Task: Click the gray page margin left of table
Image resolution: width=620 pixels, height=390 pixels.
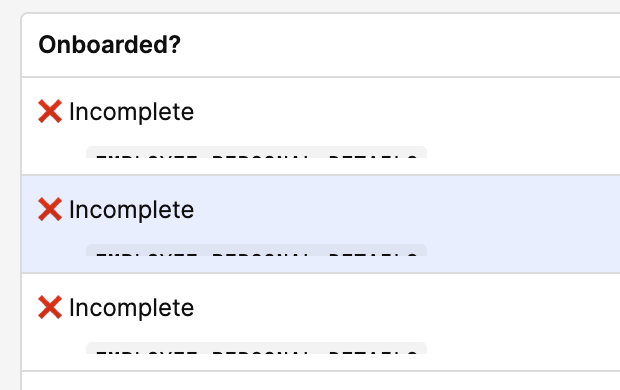Action: tap(10, 198)
